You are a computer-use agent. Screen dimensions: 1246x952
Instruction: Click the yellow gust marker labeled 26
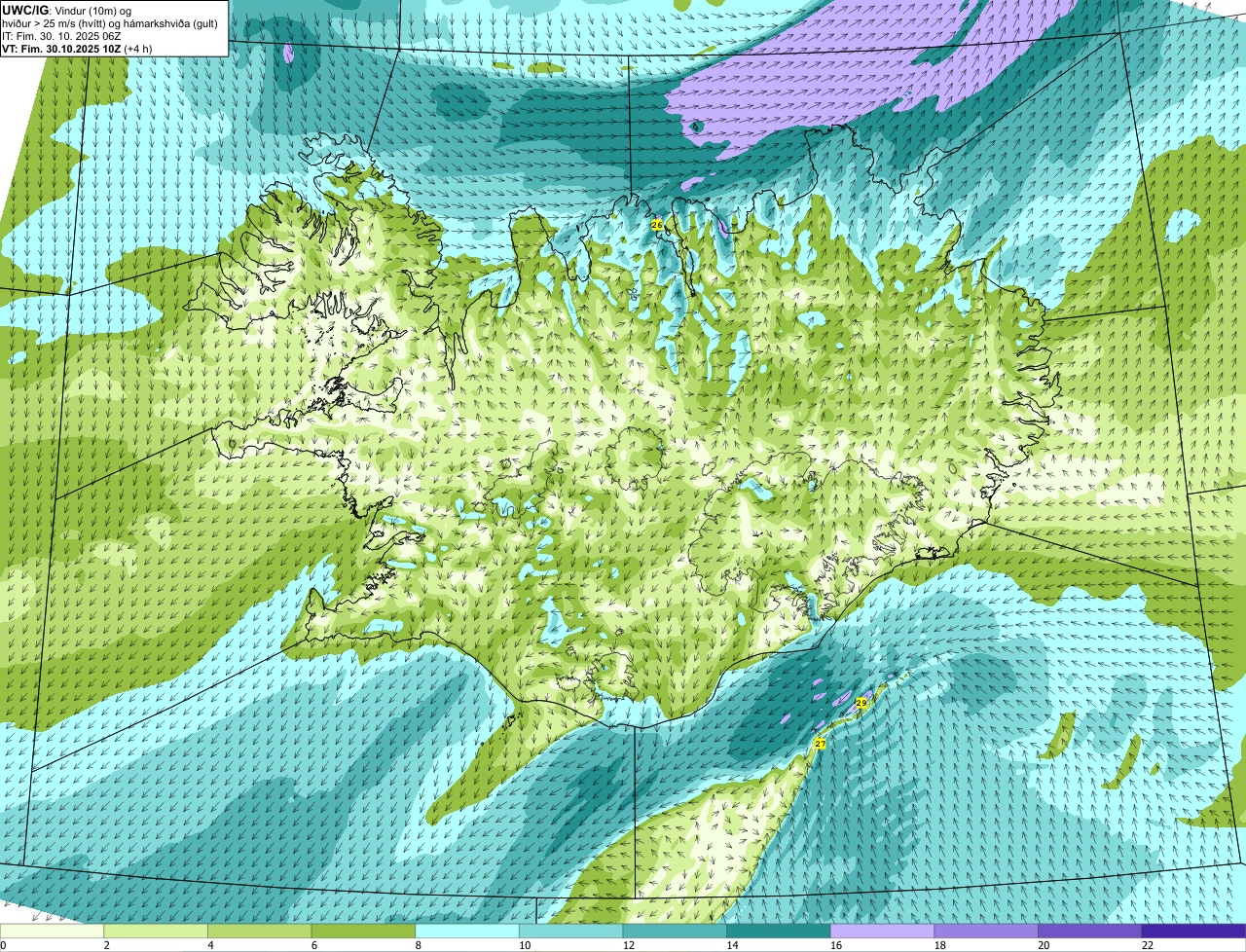[x=657, y=225]
